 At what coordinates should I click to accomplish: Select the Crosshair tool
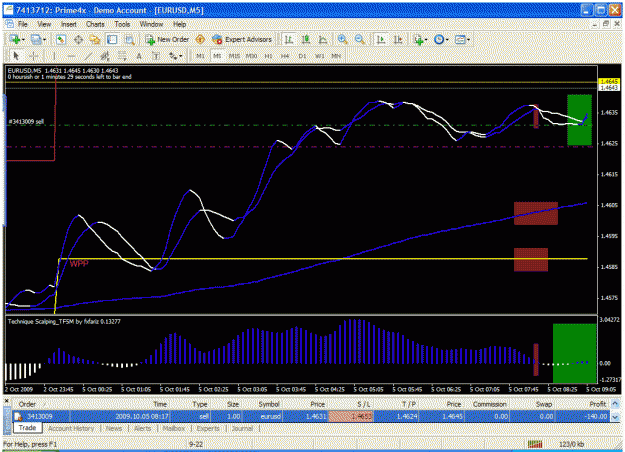click(34, 56)
